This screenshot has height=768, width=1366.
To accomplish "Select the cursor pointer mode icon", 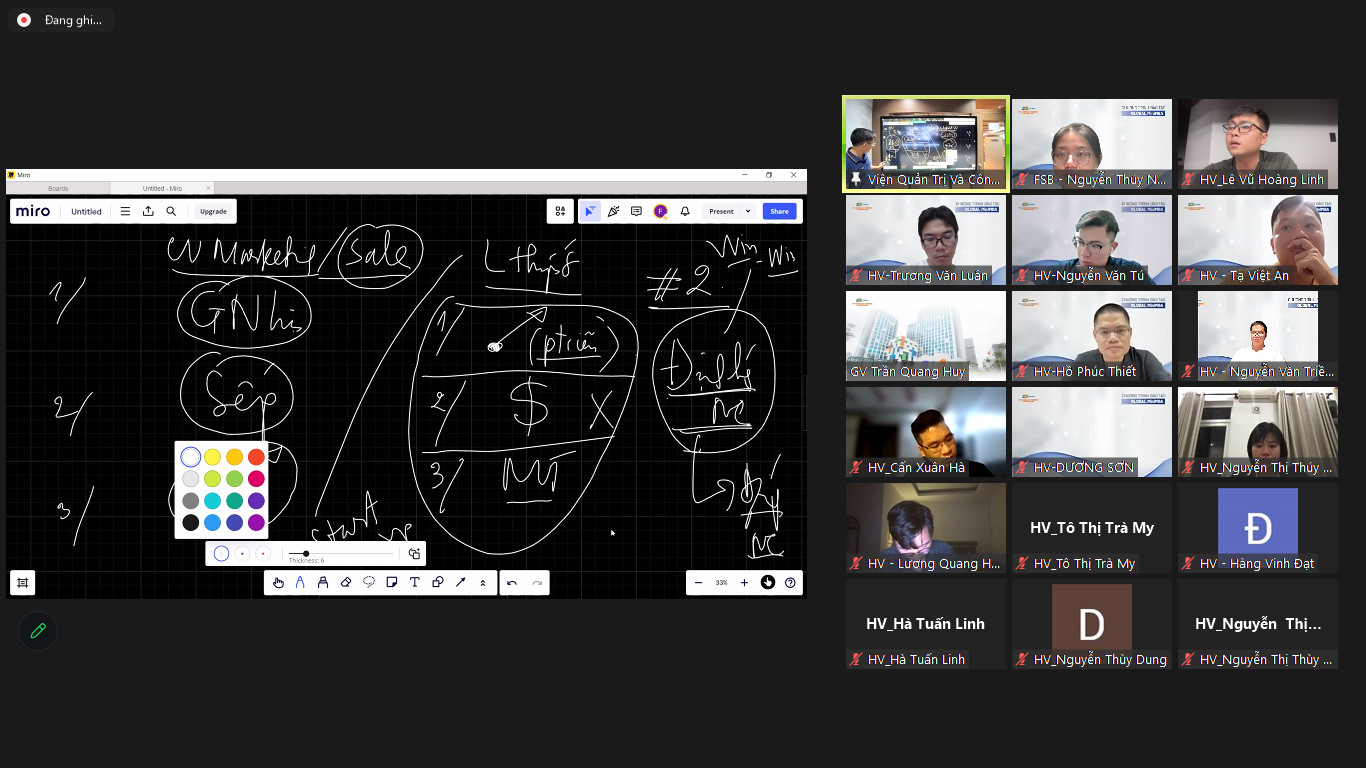I will (x=590, y=211).
